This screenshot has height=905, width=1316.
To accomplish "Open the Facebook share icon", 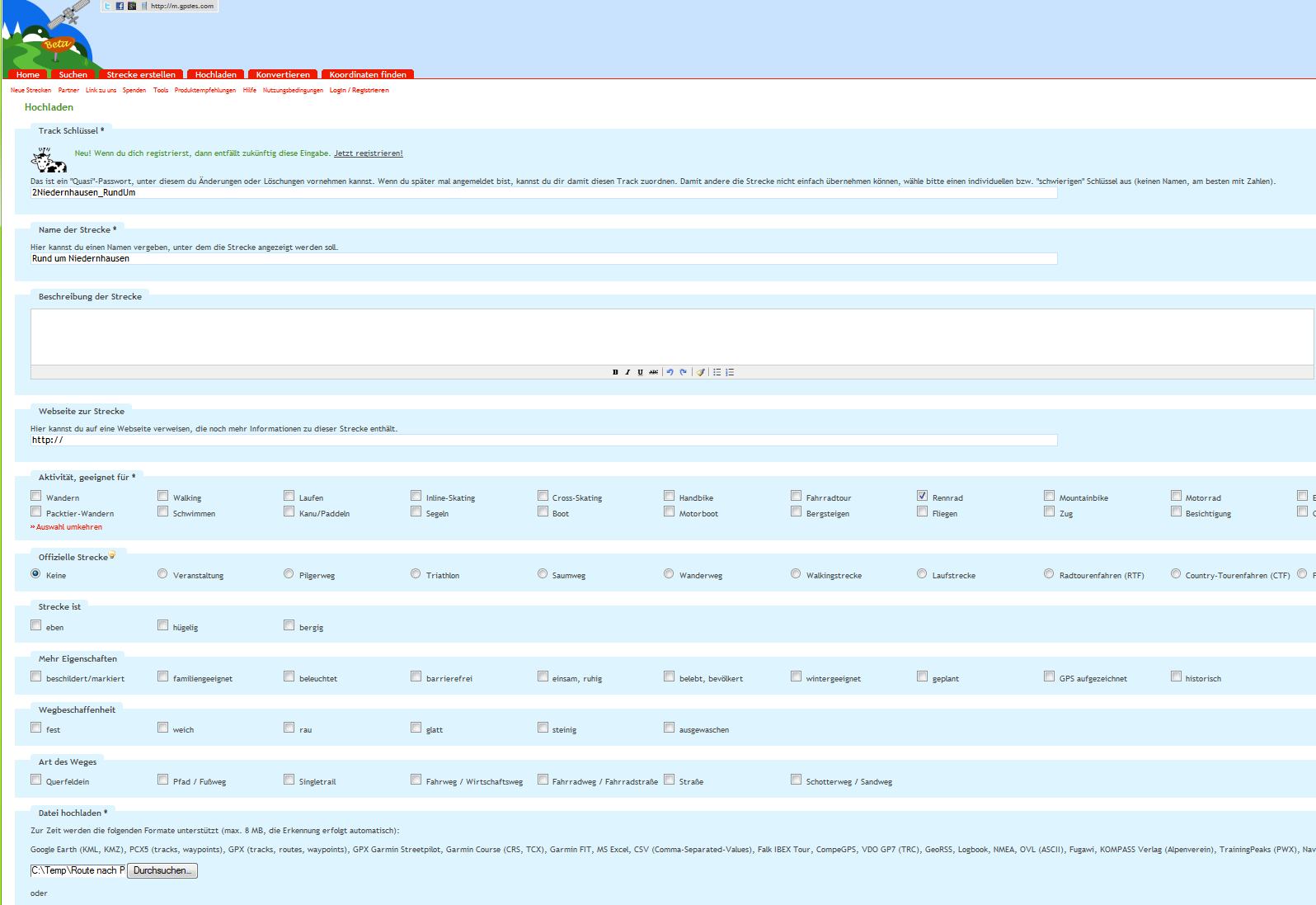I will [x=120, y=6].
